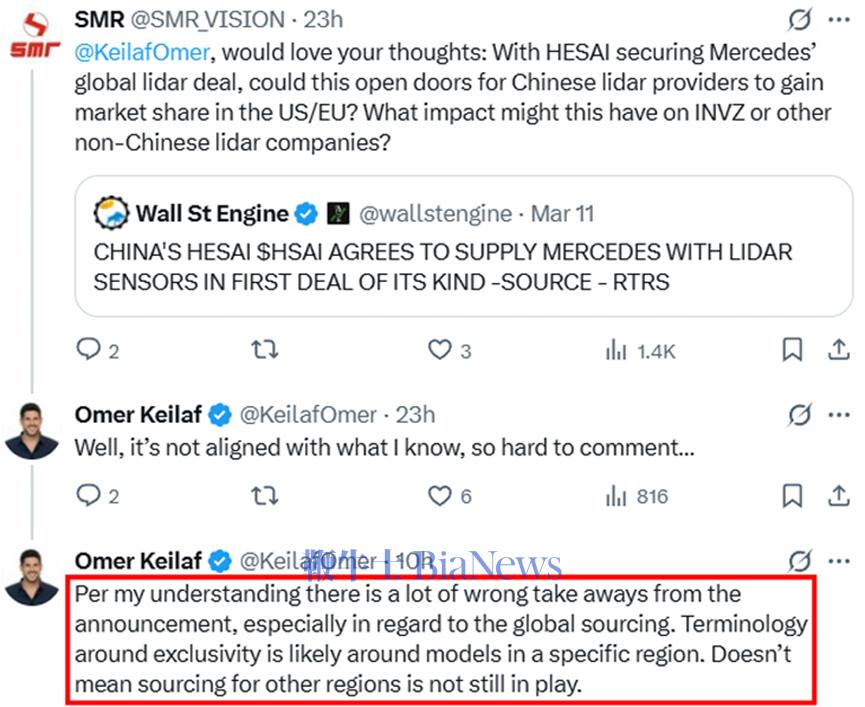Retweet the SMR tweet

pos(265,350)
